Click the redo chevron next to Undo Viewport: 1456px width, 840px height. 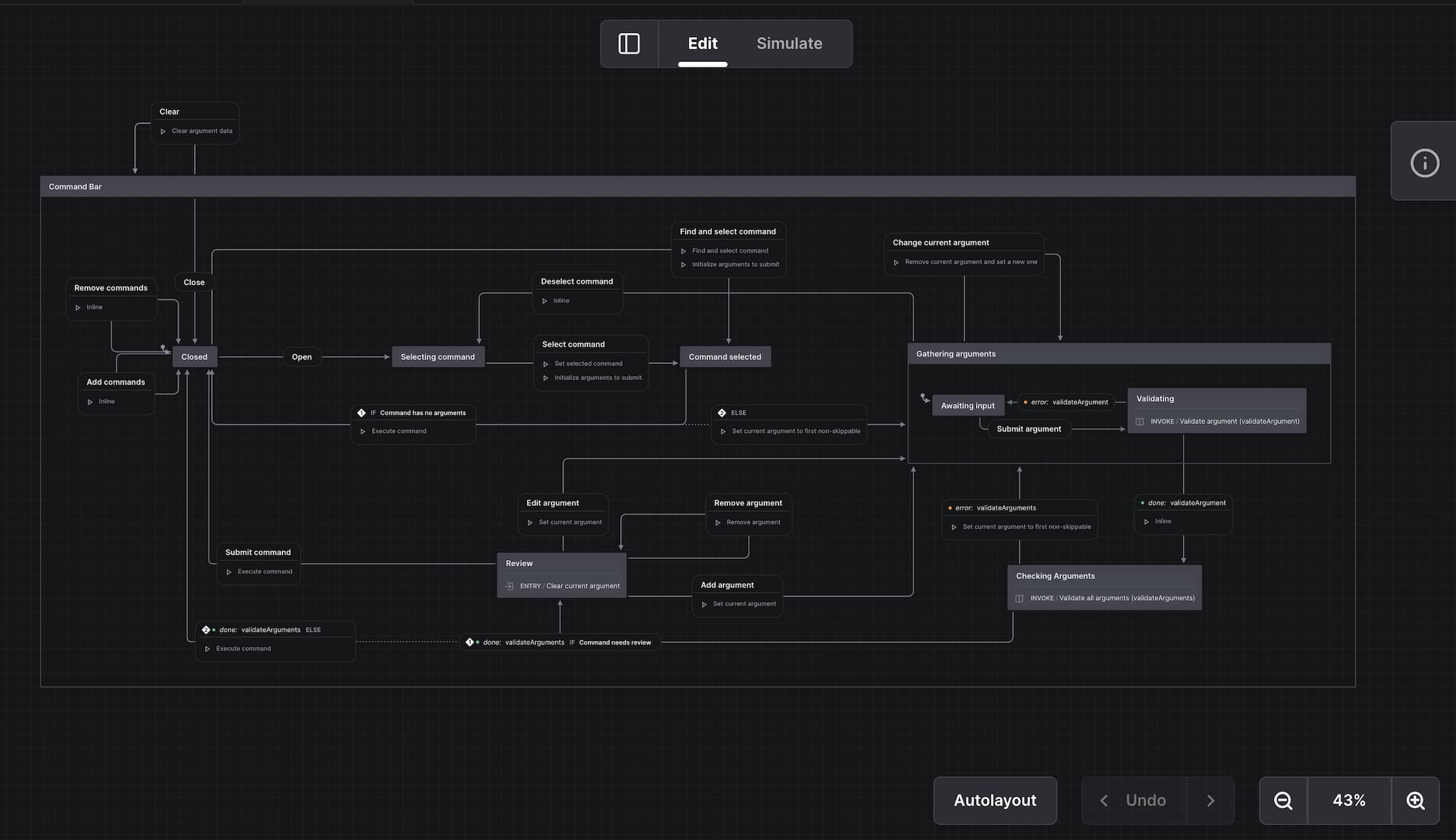1211,800
